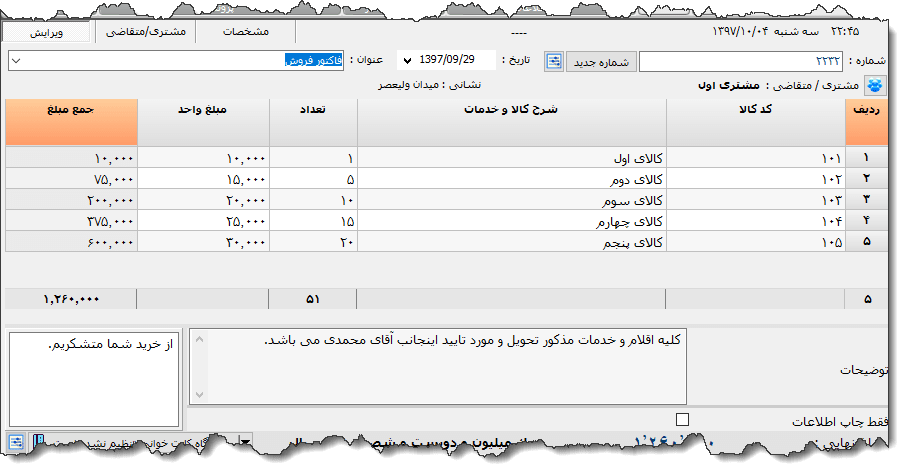898x464 pixels.
Task: Click the invoice number field 2222
Action: [x=741, y=61]
